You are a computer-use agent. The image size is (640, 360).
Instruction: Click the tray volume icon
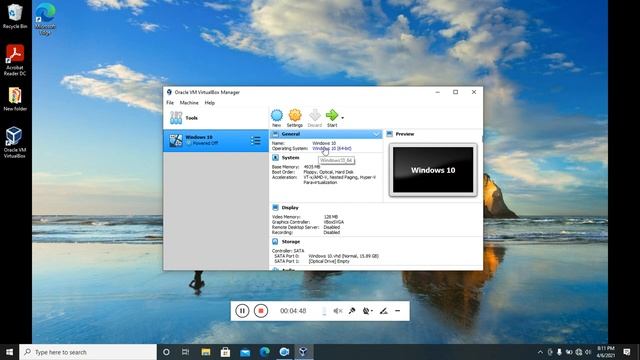588,352
